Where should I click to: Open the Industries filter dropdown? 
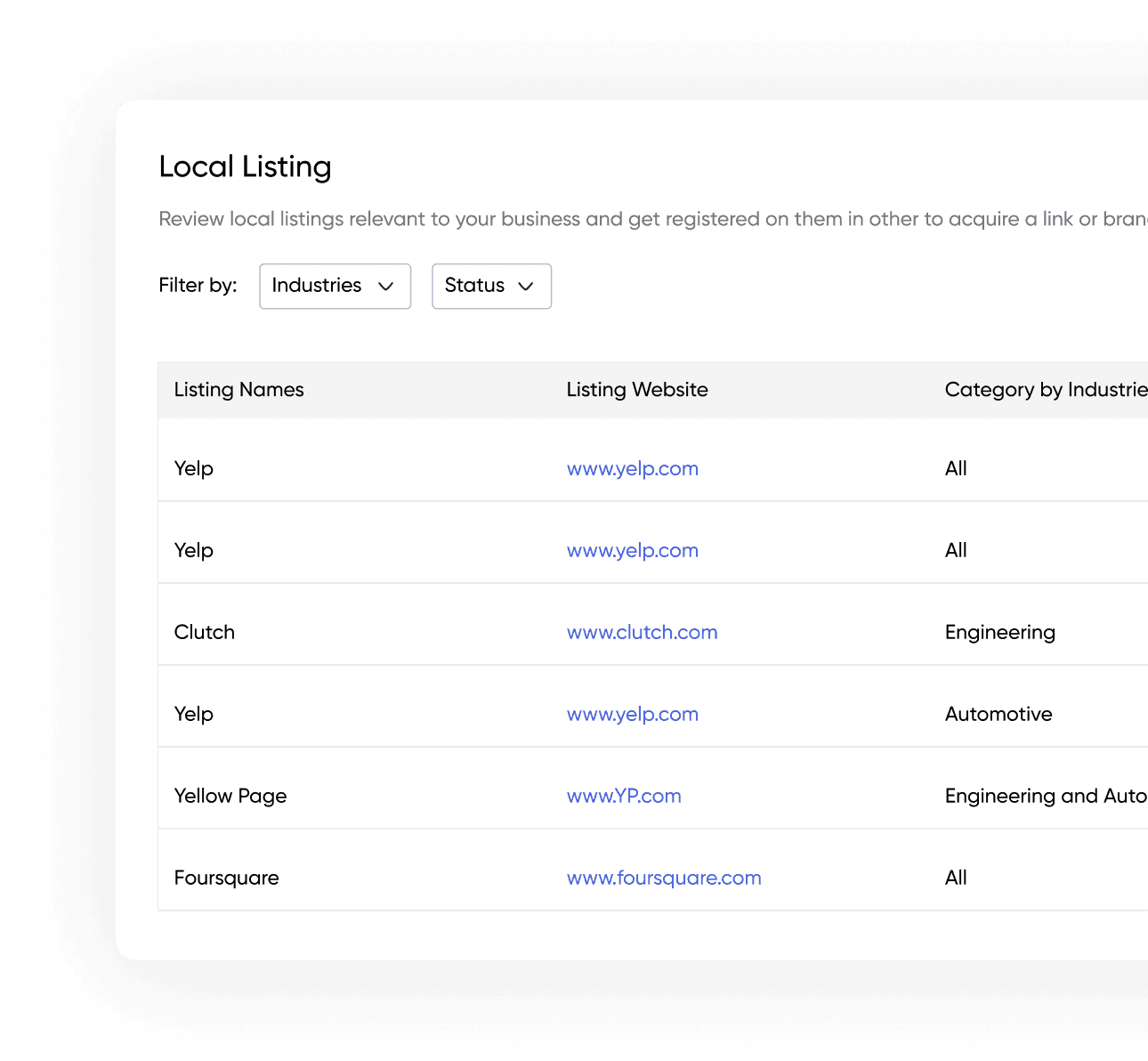click(x=335, y=286)
